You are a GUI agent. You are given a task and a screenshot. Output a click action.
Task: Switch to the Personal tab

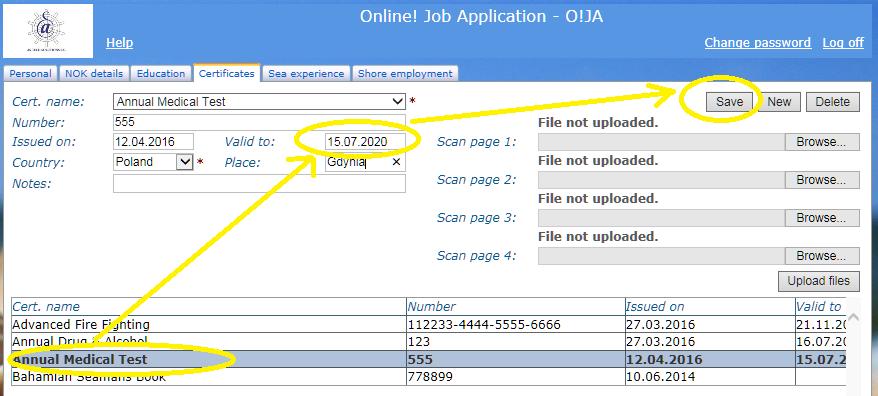tap(30, 73)
